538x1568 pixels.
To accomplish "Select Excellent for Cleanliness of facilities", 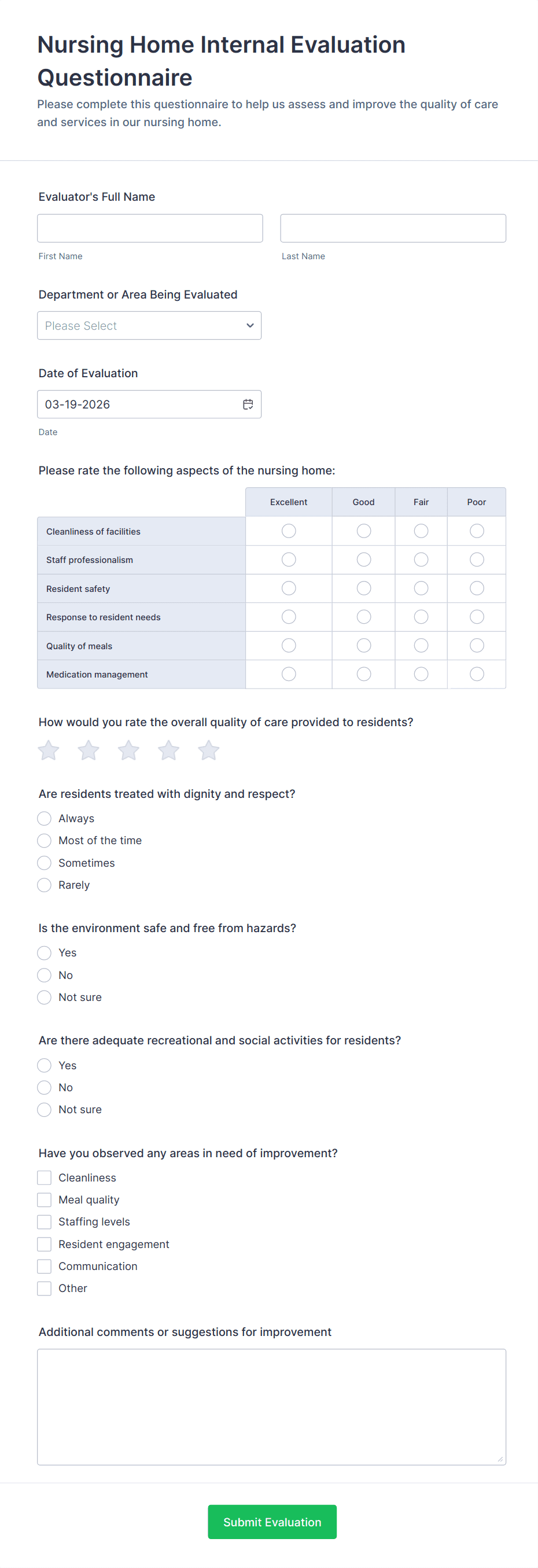I will tap(289, 531).
